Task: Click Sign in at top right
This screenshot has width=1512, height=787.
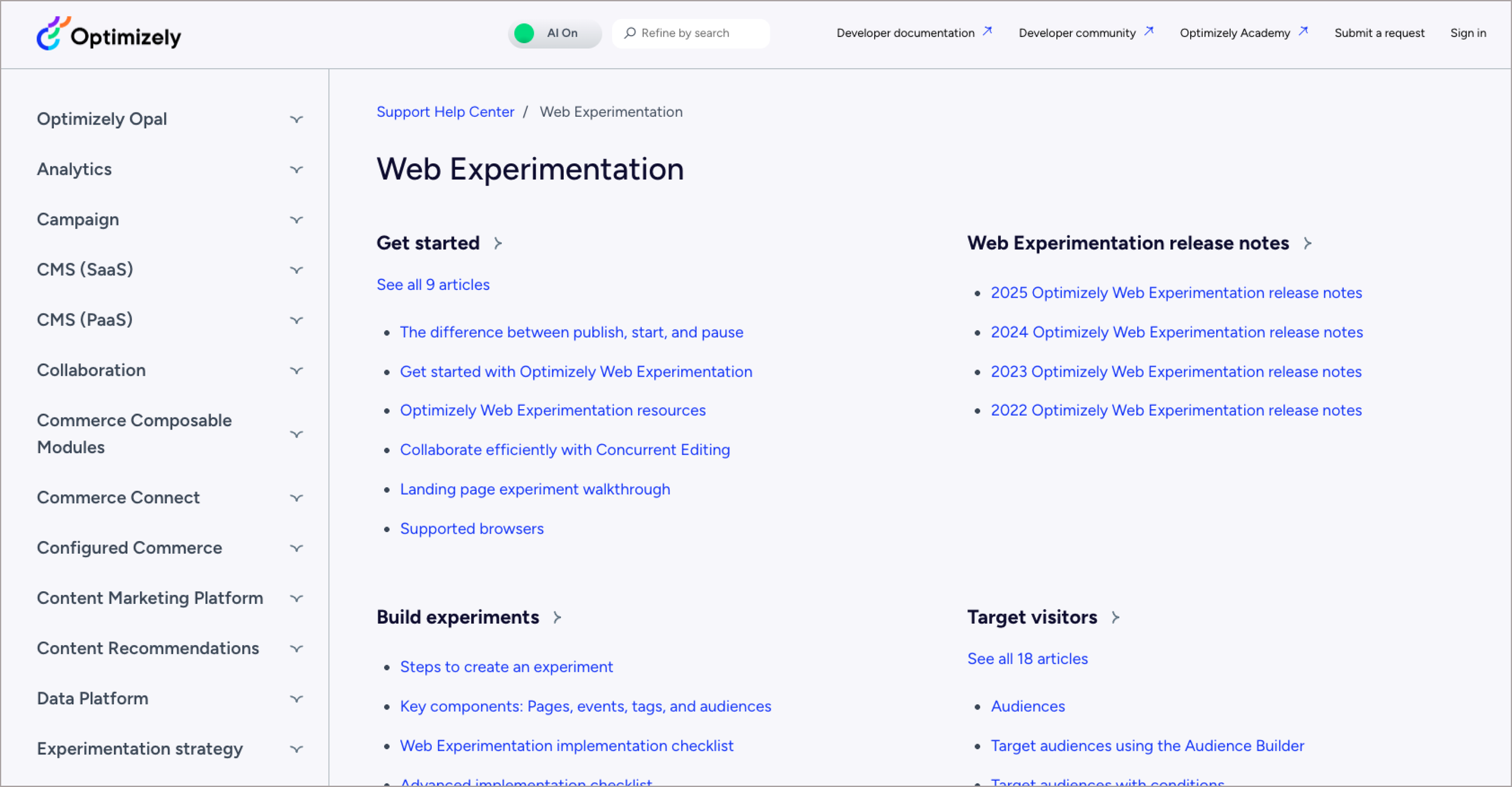Action: pyautogui.click(x=1467, y=33)
